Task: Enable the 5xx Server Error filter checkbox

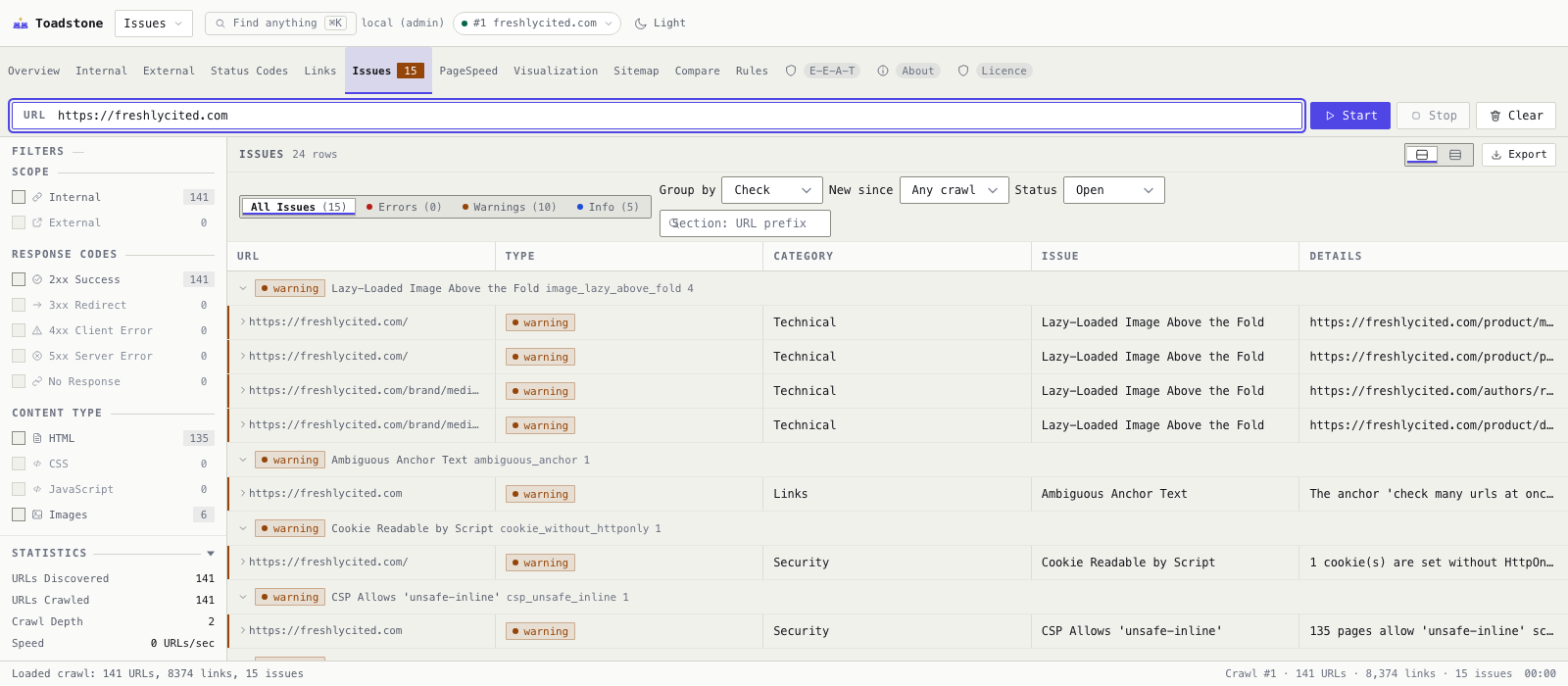Action: [x=19, y=356]
